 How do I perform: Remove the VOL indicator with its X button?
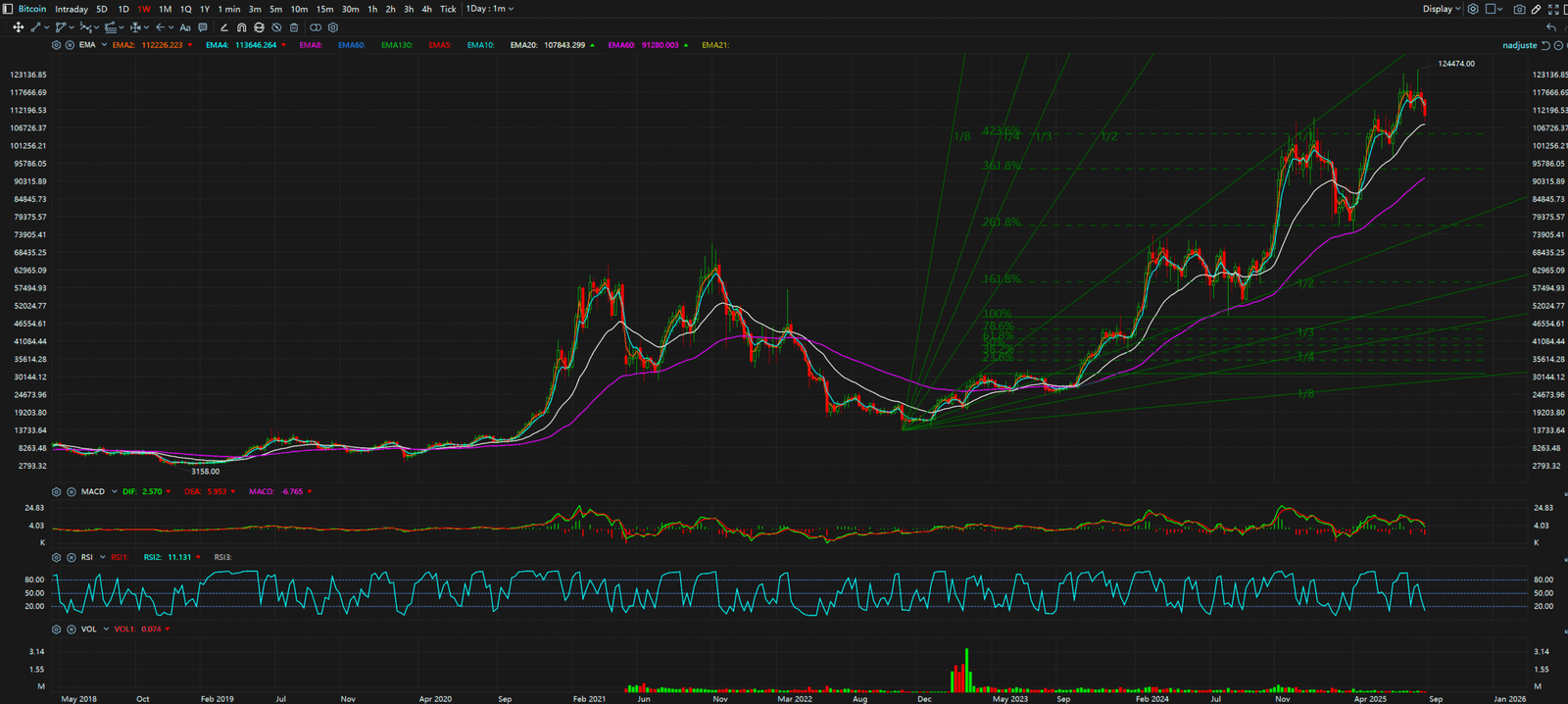tap(72, 629)
